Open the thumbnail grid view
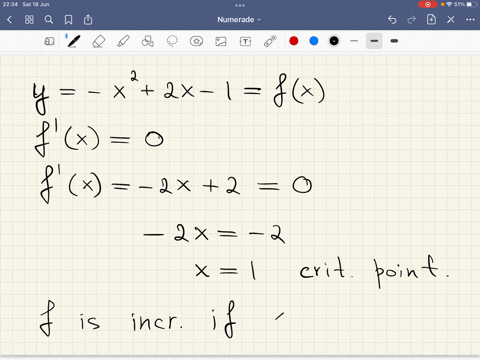 click(29, 20)
